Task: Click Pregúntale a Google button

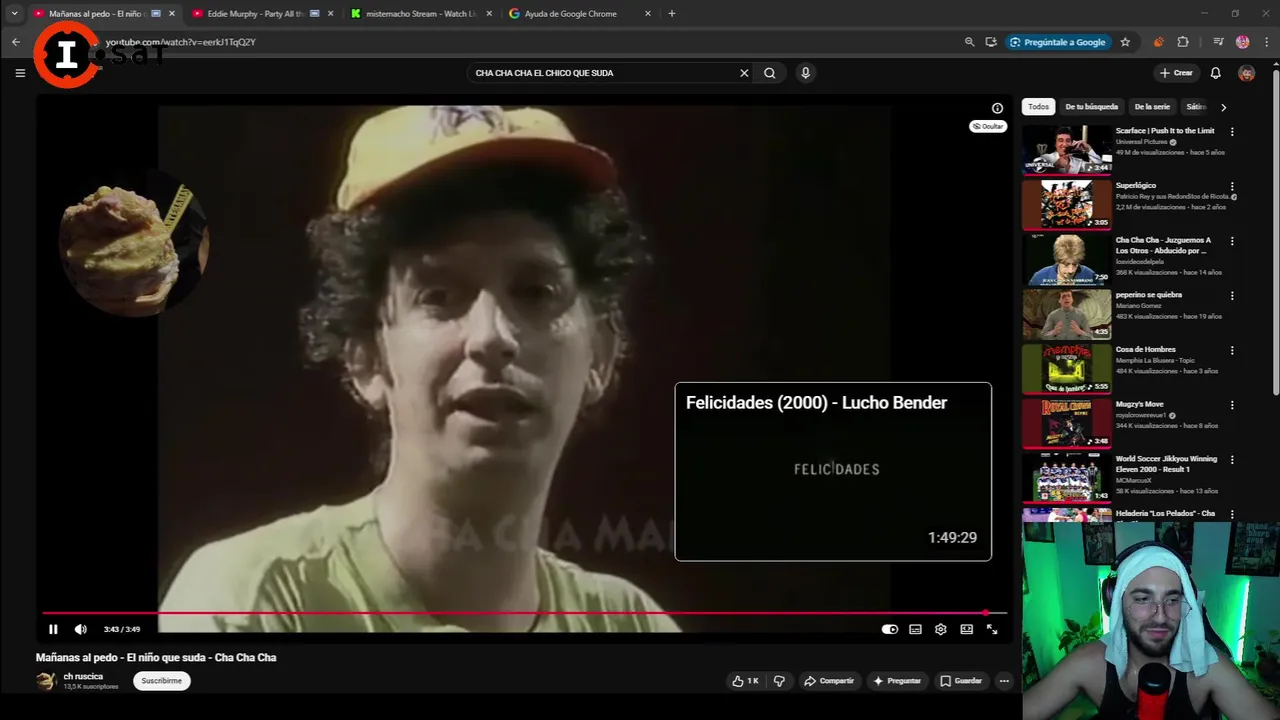Action: tap(1058, 42)
